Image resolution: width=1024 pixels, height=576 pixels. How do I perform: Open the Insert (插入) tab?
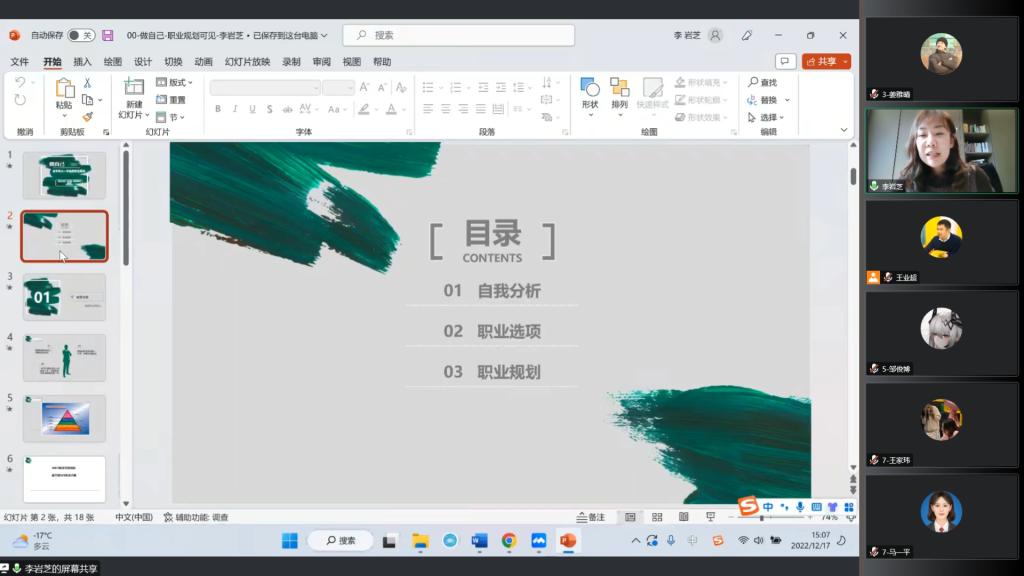82,62
